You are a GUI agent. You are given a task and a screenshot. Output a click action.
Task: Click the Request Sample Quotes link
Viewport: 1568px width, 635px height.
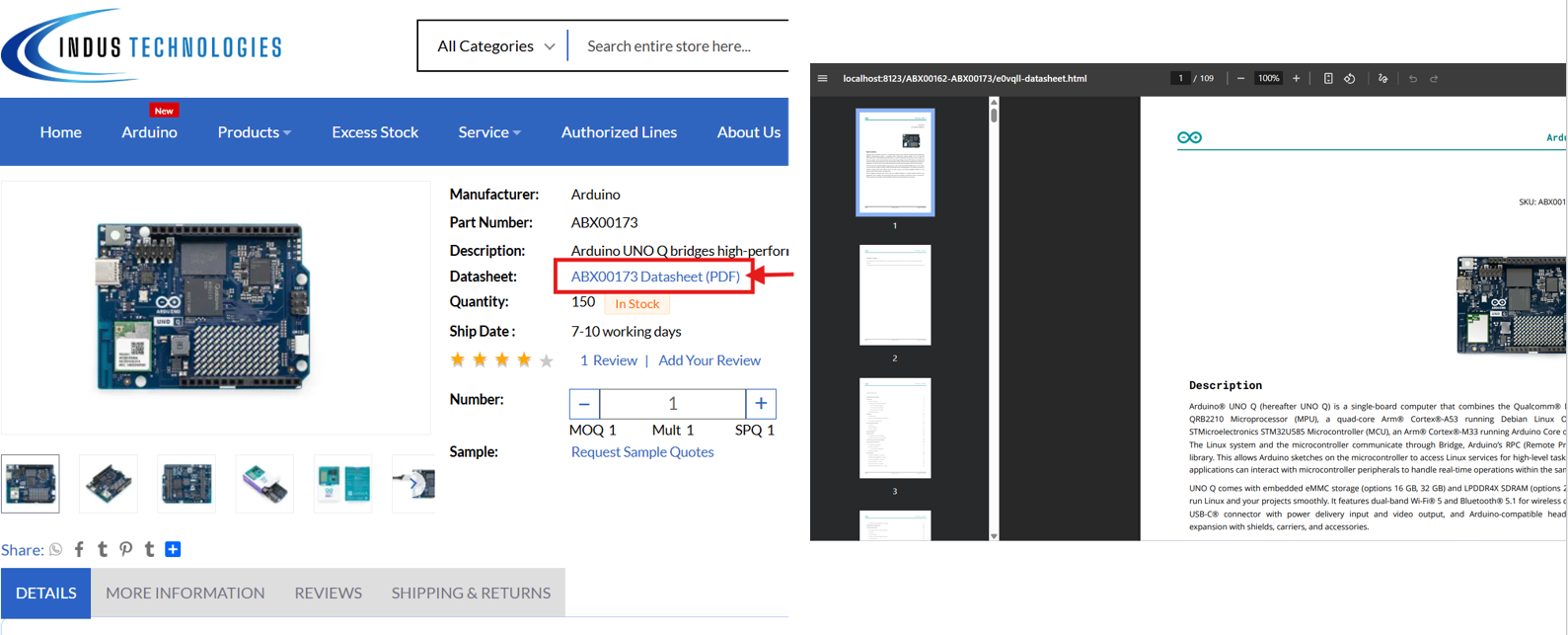click(x=642, y=451)
